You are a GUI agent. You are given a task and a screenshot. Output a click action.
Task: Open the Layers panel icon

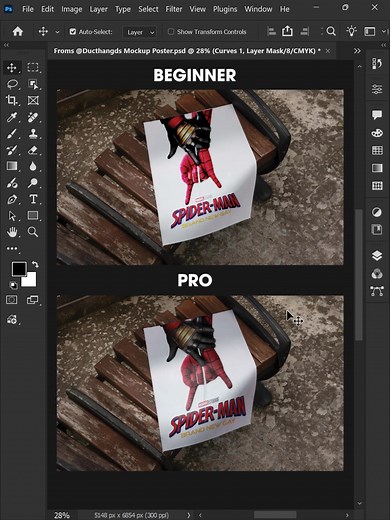tap(377, 256)
